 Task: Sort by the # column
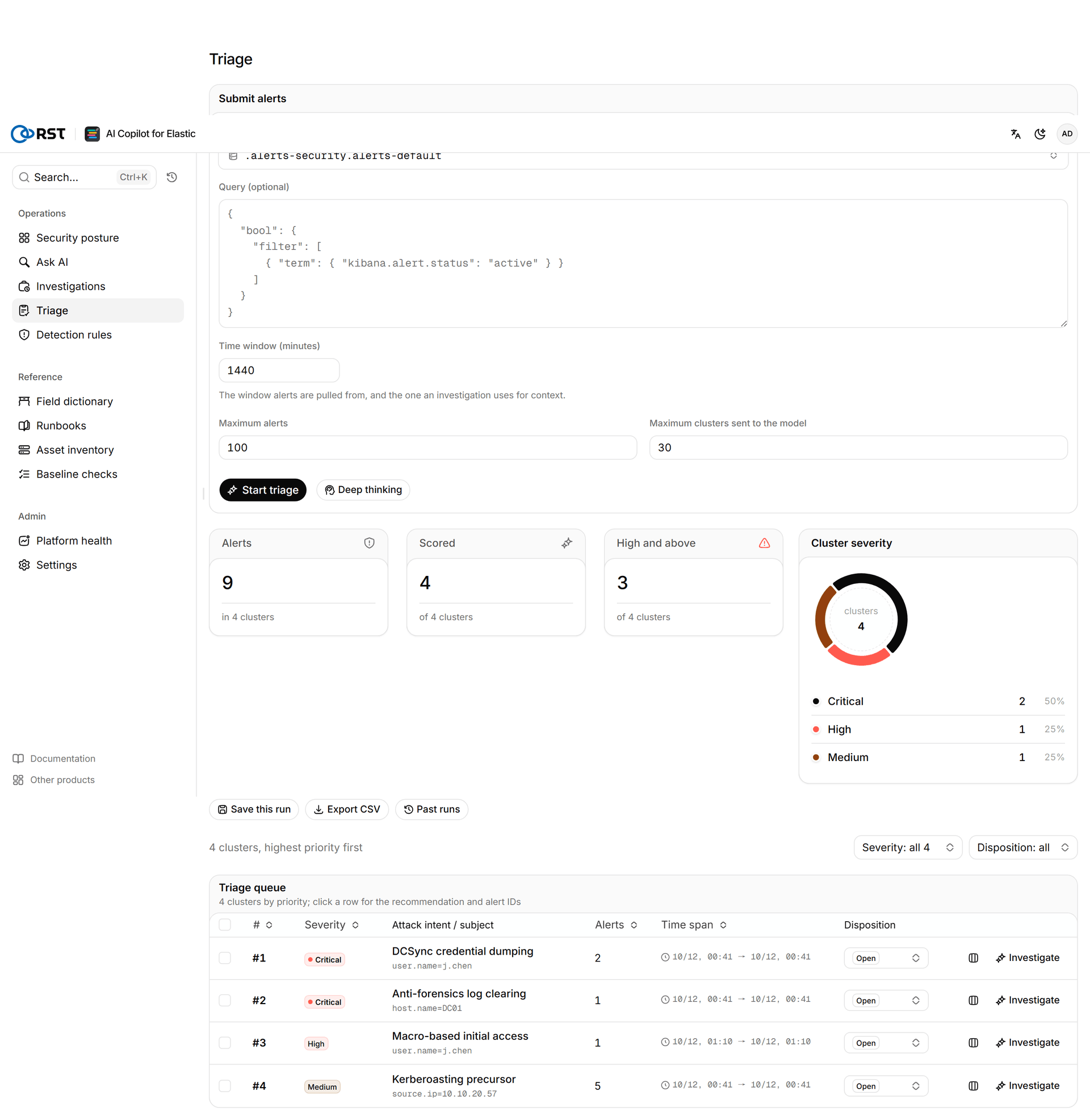pos(263,925)
